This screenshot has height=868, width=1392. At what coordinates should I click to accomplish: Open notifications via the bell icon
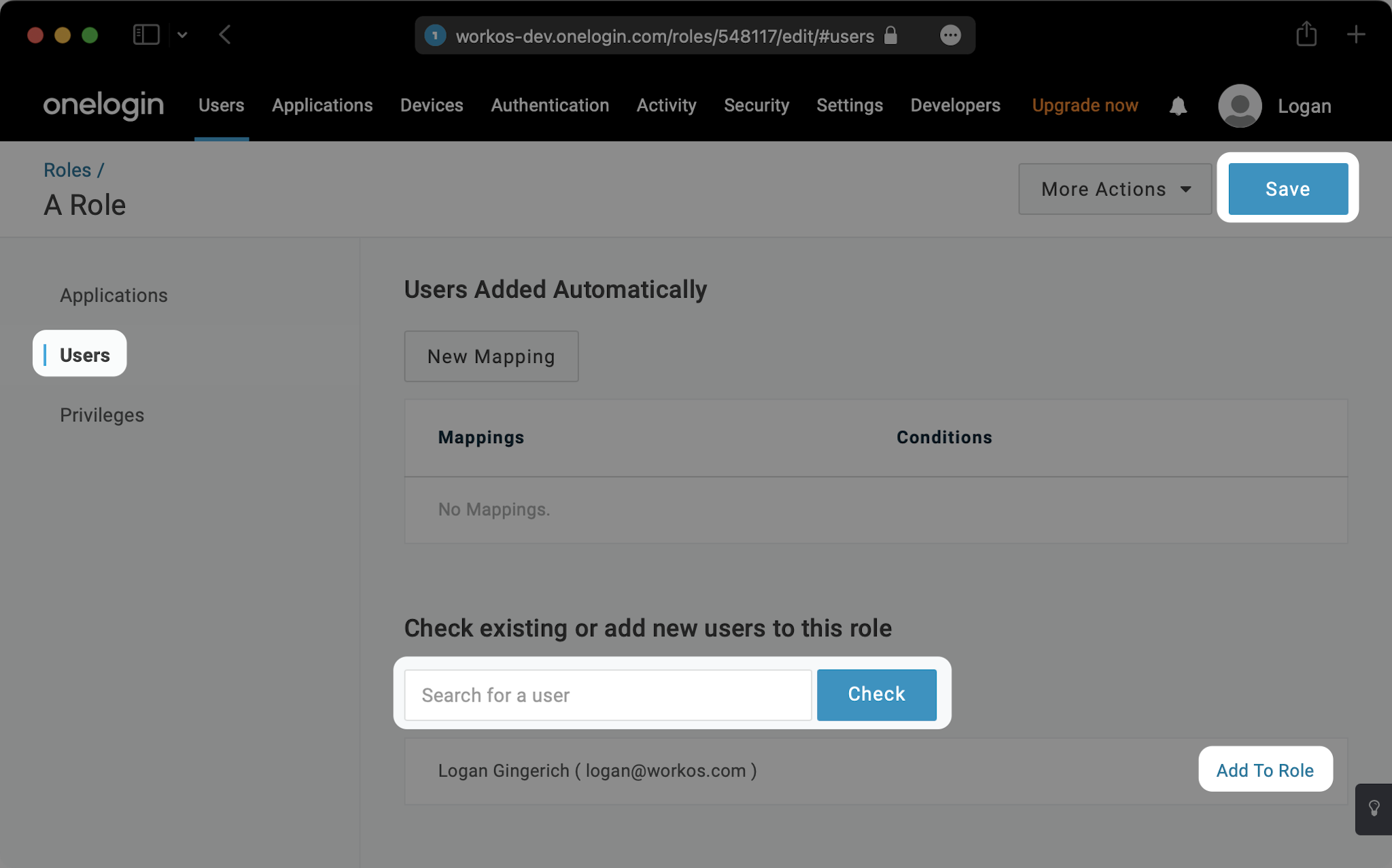coord(1178,106)
